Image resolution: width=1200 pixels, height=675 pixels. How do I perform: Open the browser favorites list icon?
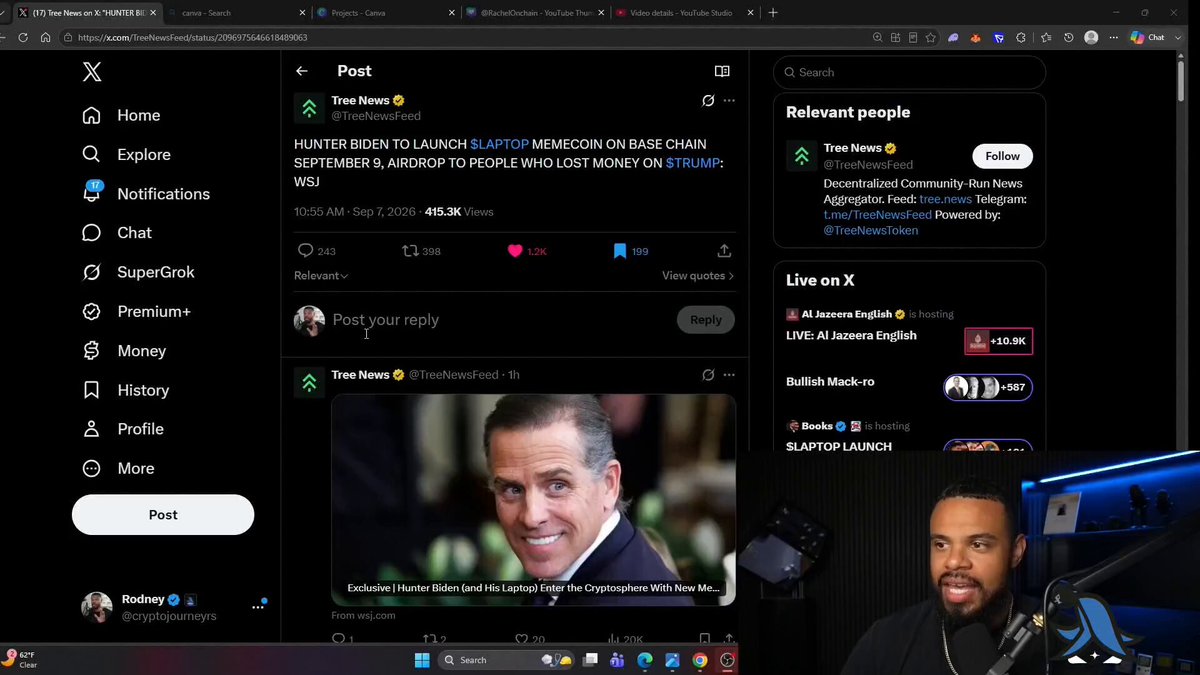[1045, 37]
